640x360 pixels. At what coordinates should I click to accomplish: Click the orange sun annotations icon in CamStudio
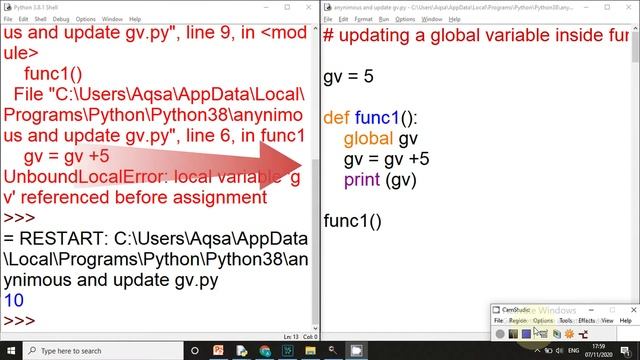coord(569,334)
